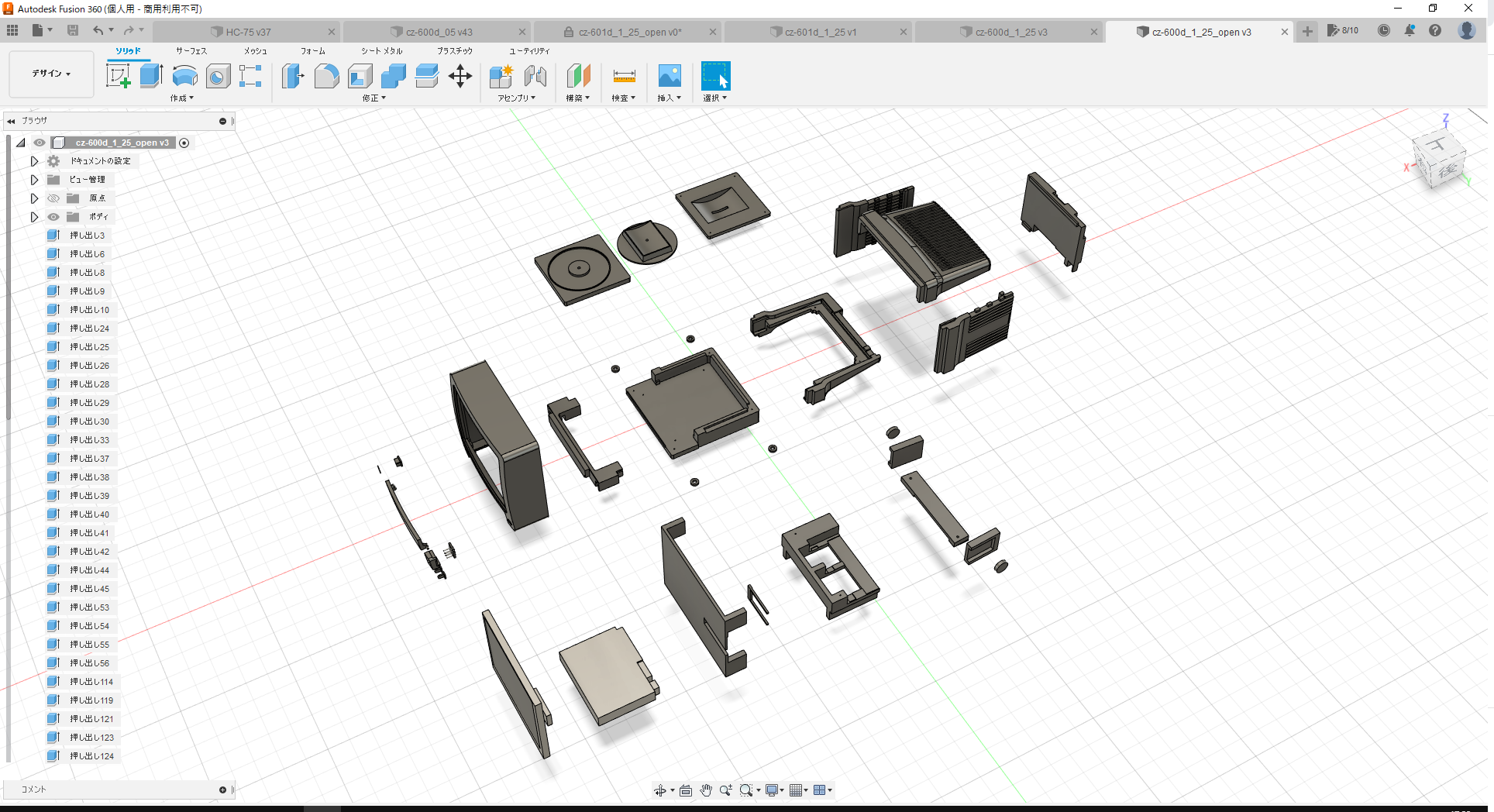
Task: Open a new design with the plus button
Action: (x=1306, y=32)
